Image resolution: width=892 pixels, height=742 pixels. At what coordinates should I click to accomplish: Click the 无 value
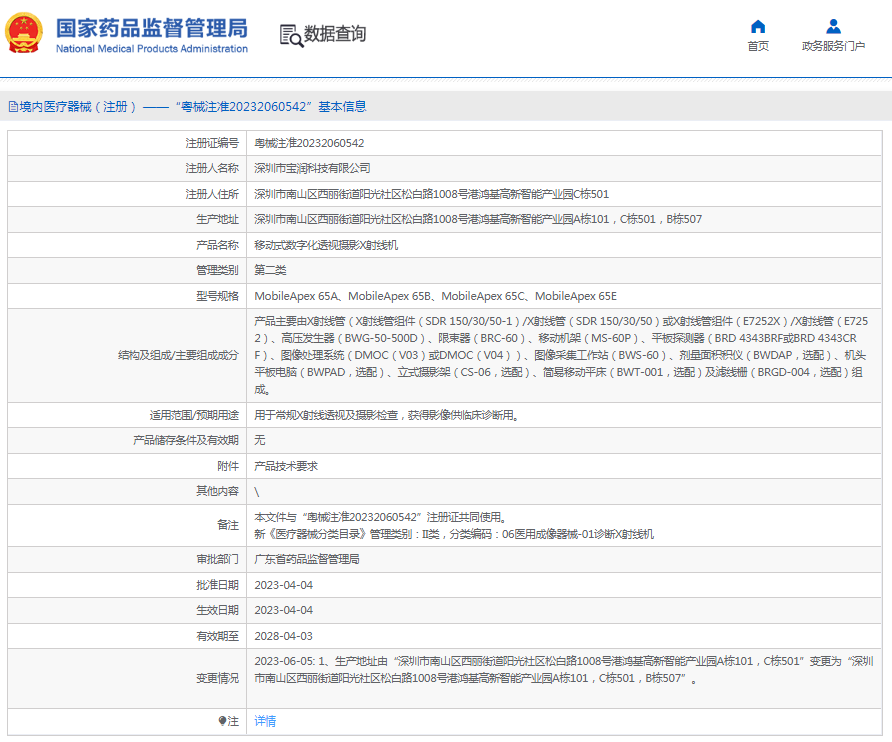(x=259, y=440)
